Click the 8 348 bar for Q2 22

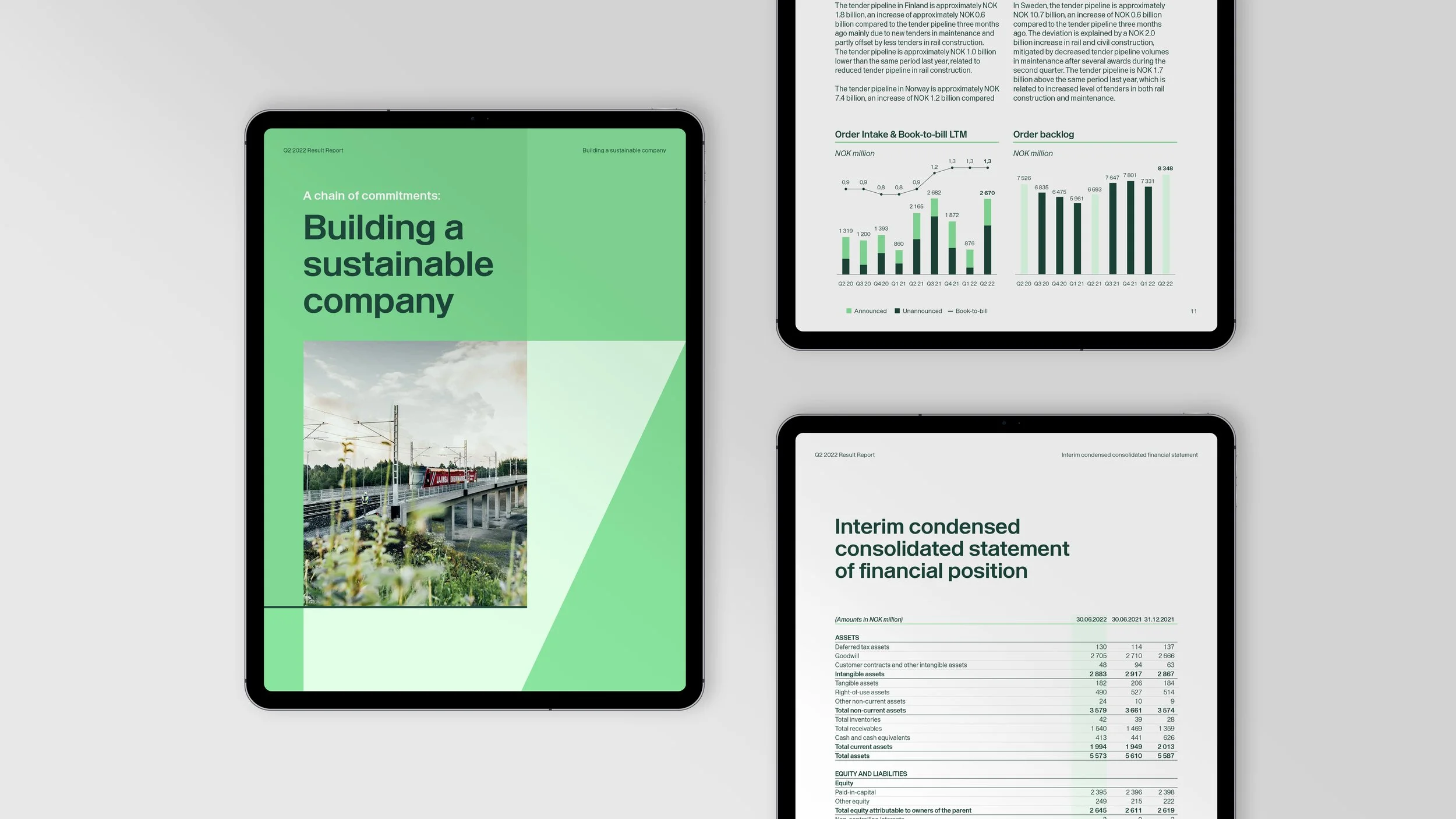click(x=1165, y=224)
